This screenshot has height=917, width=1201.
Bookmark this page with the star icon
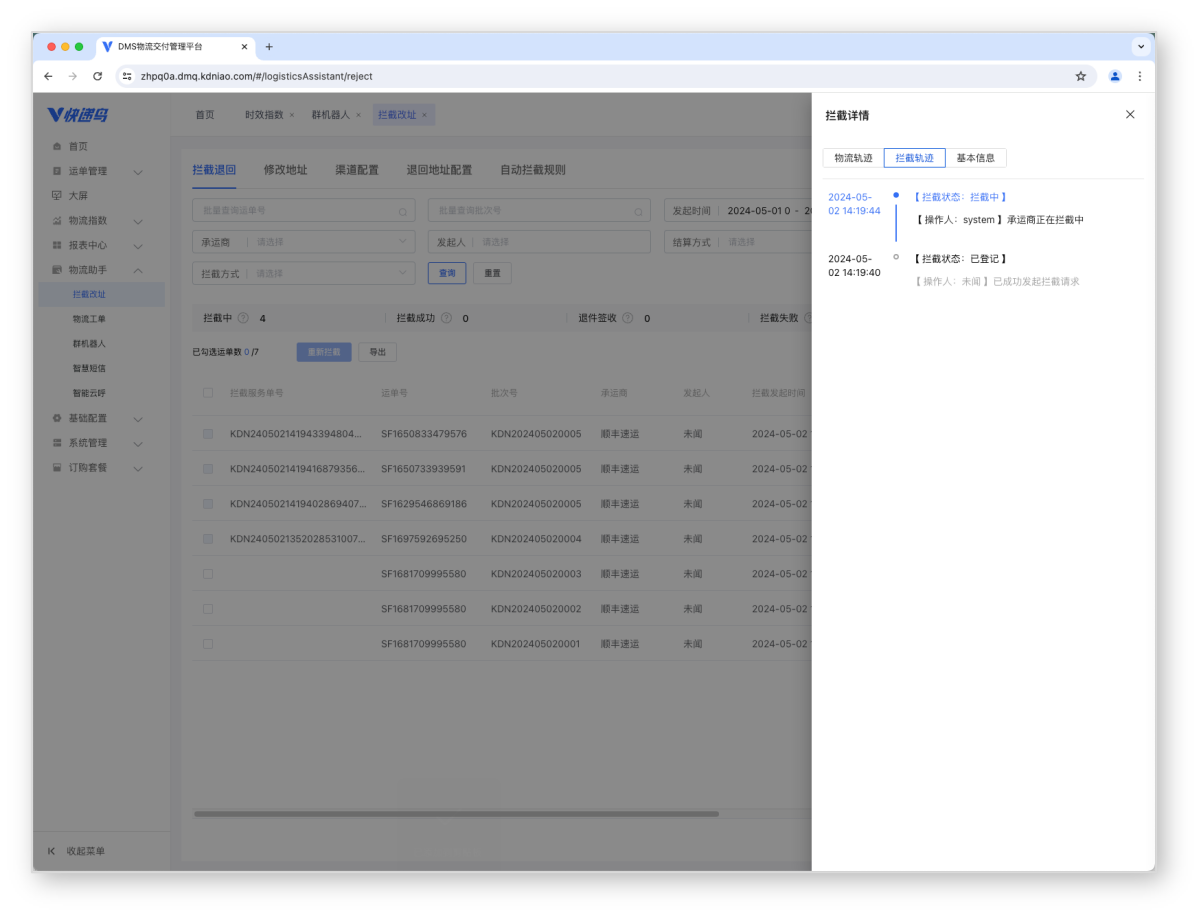click(x=1080, y=76)
